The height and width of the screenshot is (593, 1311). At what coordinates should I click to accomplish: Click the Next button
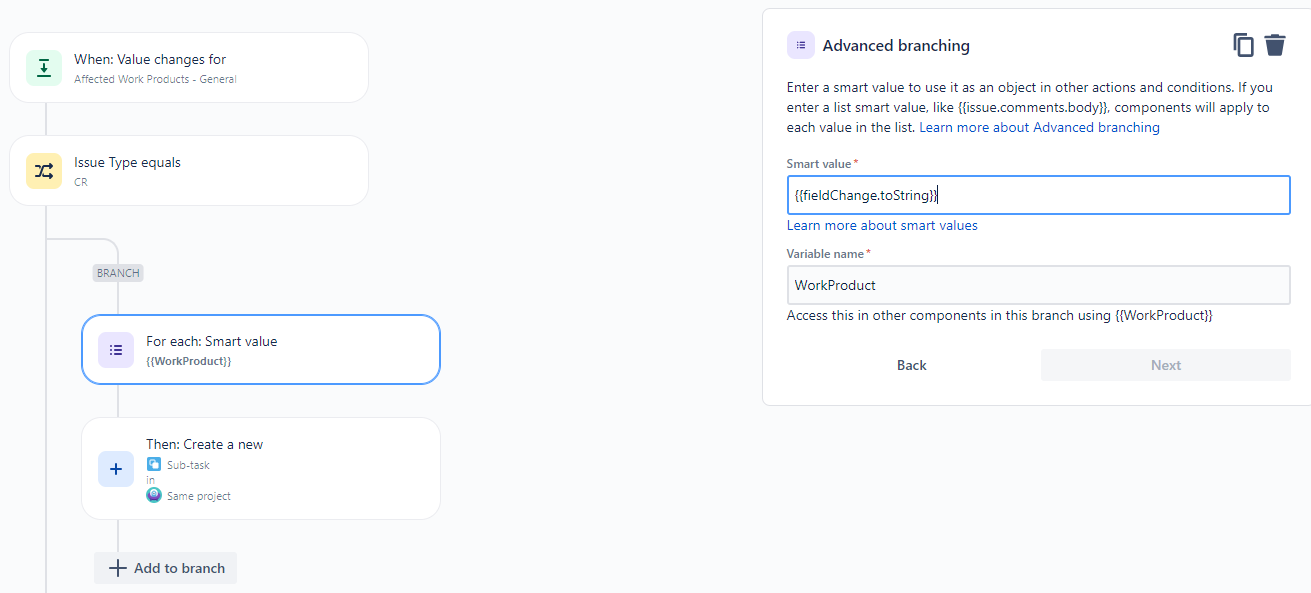coord(1165,364)
